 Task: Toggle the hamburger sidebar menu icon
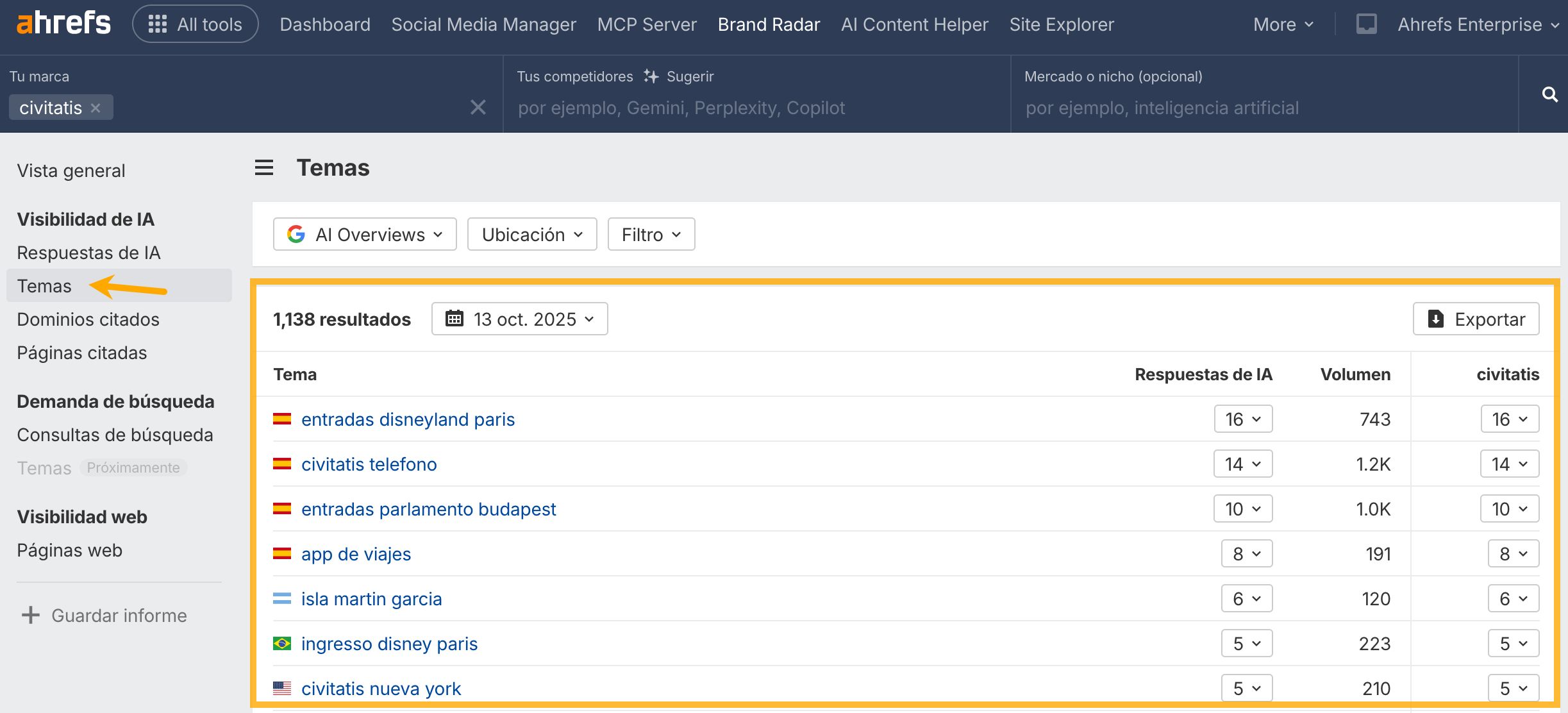tap(264, 168)
